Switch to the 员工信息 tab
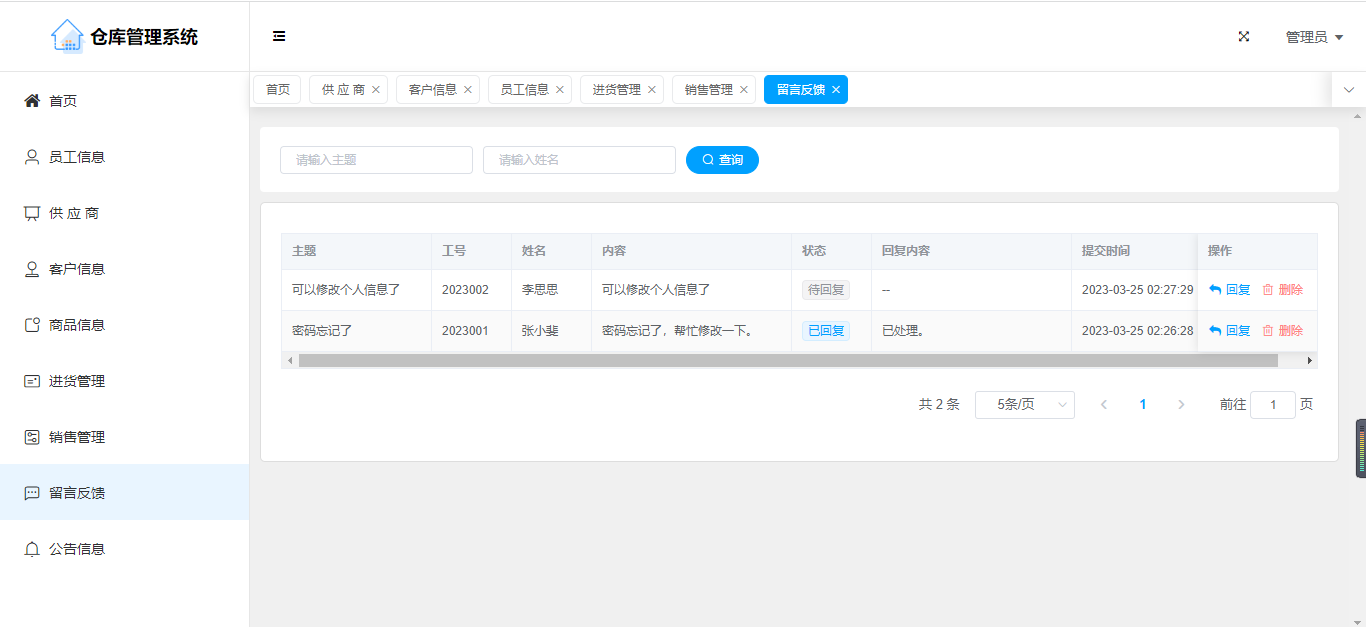 [524, 90]
